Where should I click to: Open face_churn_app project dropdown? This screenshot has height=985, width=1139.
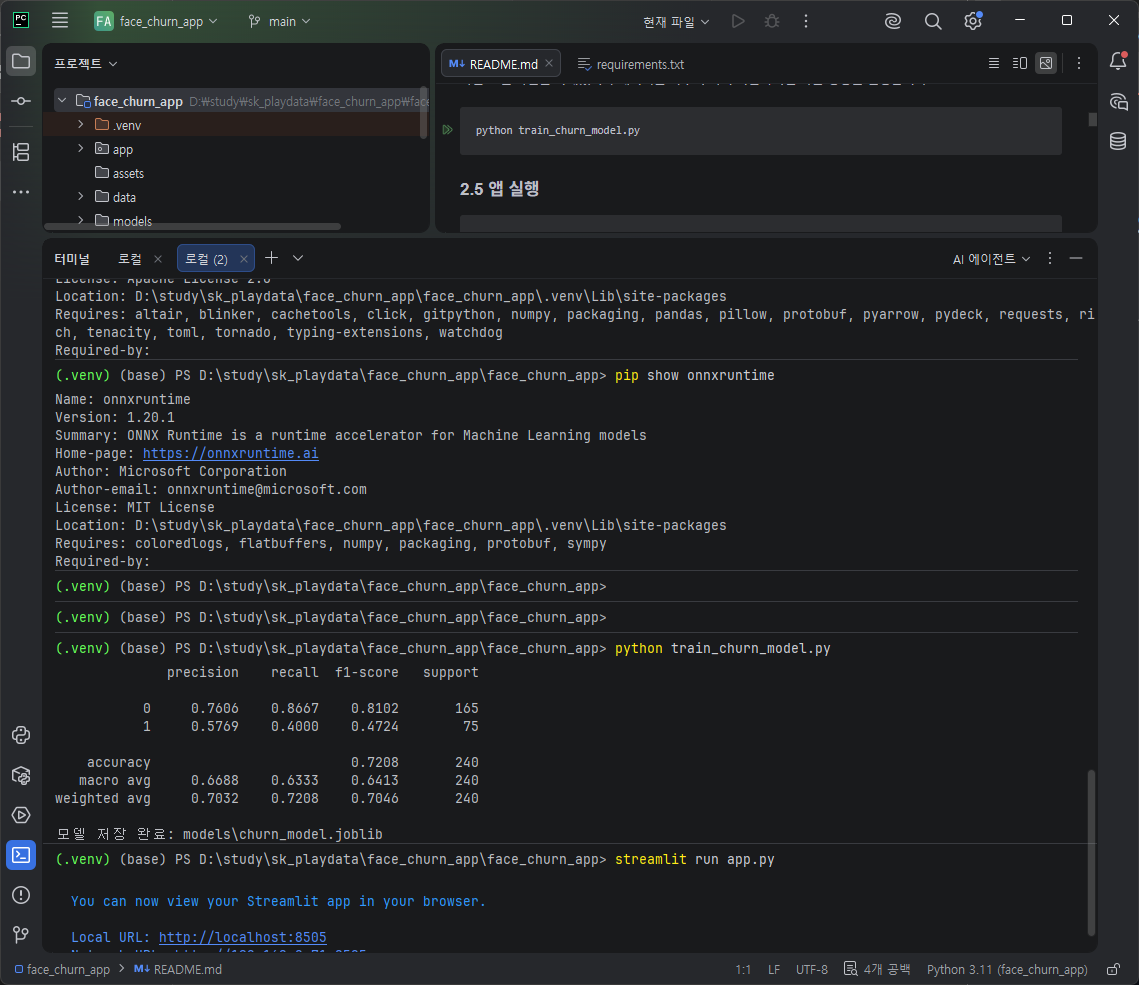coord(156,21)
